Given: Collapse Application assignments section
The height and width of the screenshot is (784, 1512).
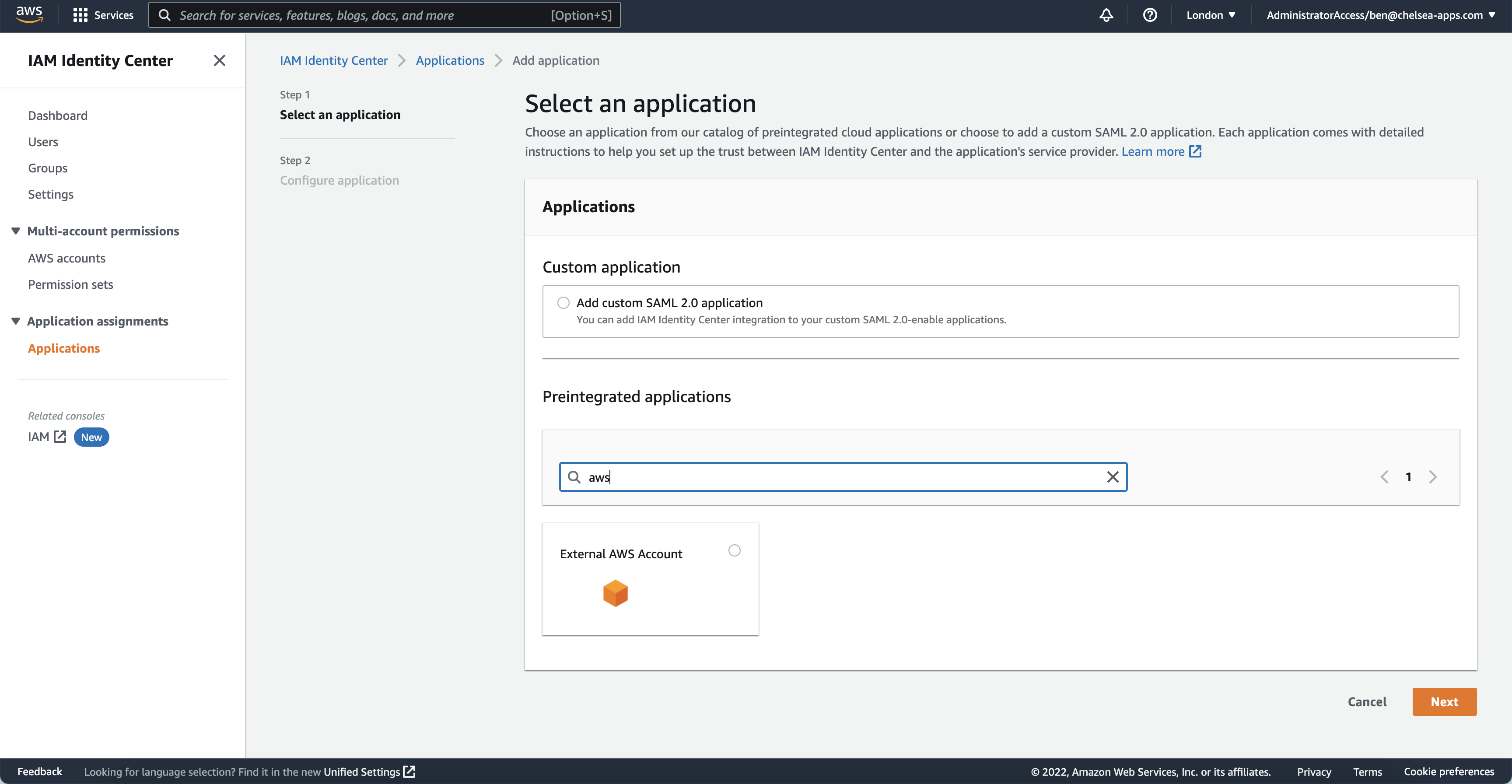Looking at the screenshot, I should [x=16, y=321].
